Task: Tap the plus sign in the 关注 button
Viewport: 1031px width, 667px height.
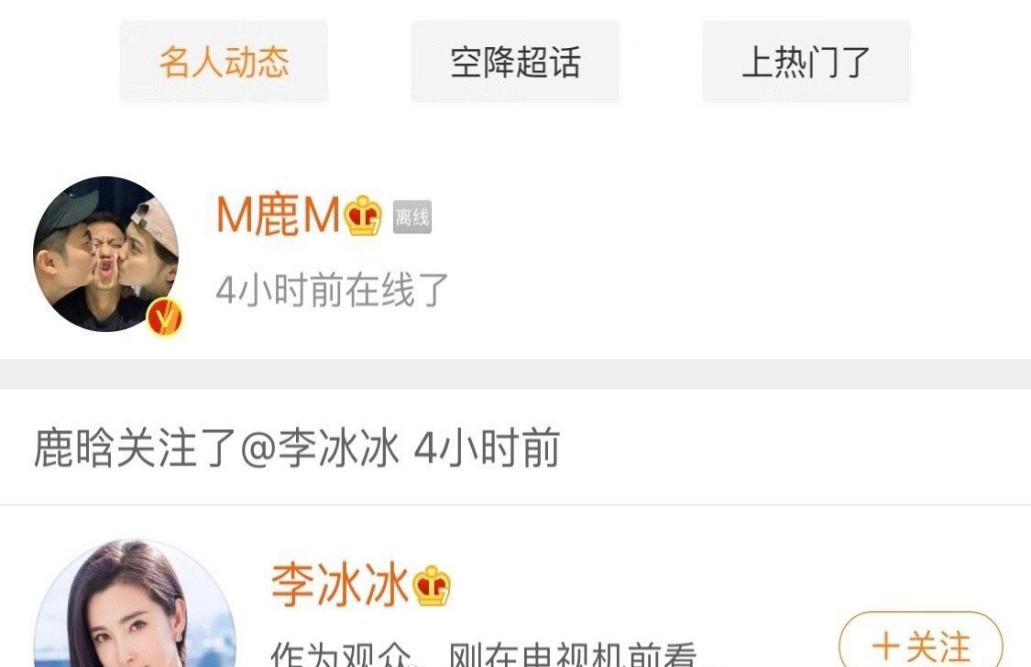Action: pyautogui.click(x=886, y=646)
